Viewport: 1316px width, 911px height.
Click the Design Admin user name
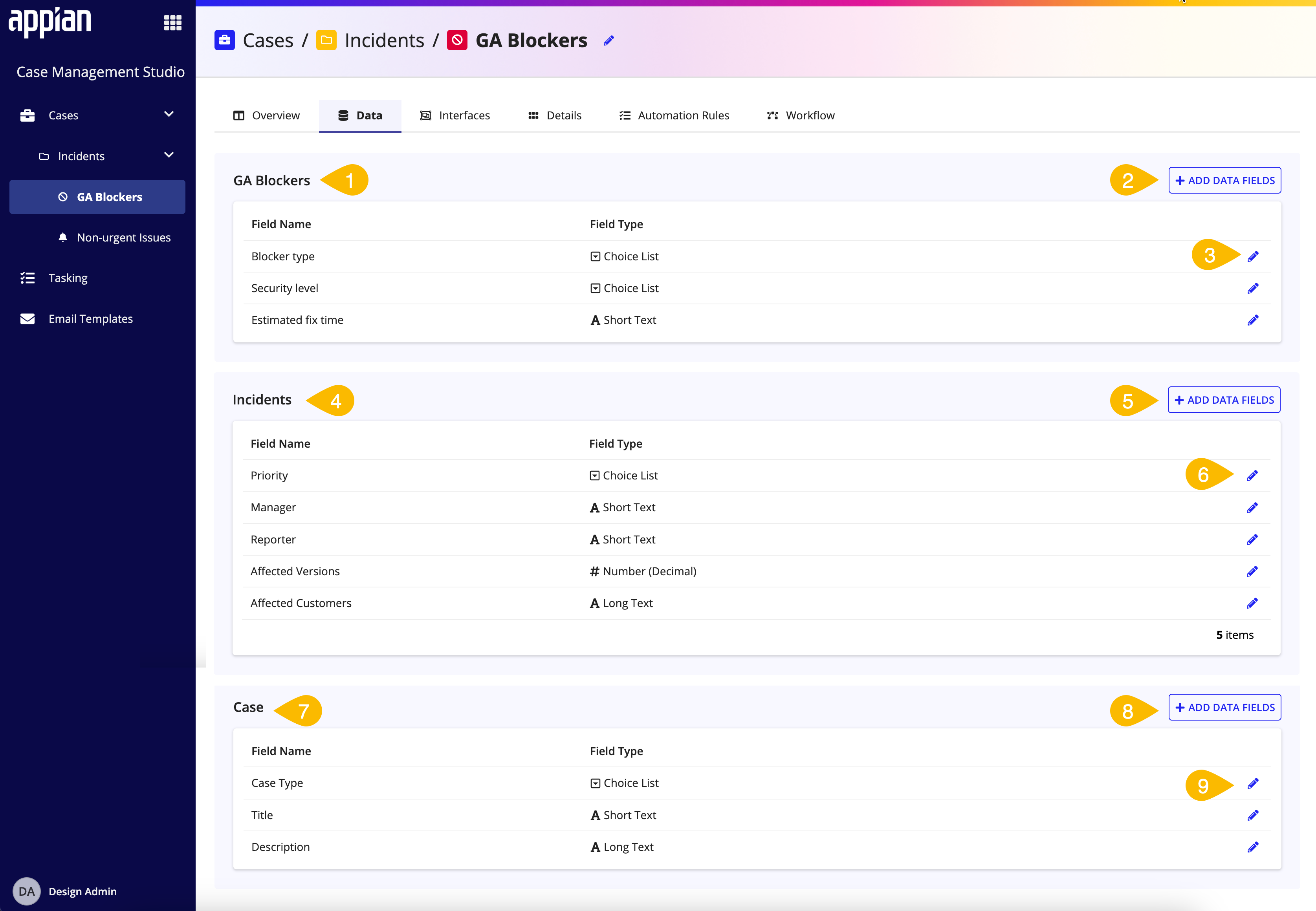pyautogui.click(x=83, y=891)
